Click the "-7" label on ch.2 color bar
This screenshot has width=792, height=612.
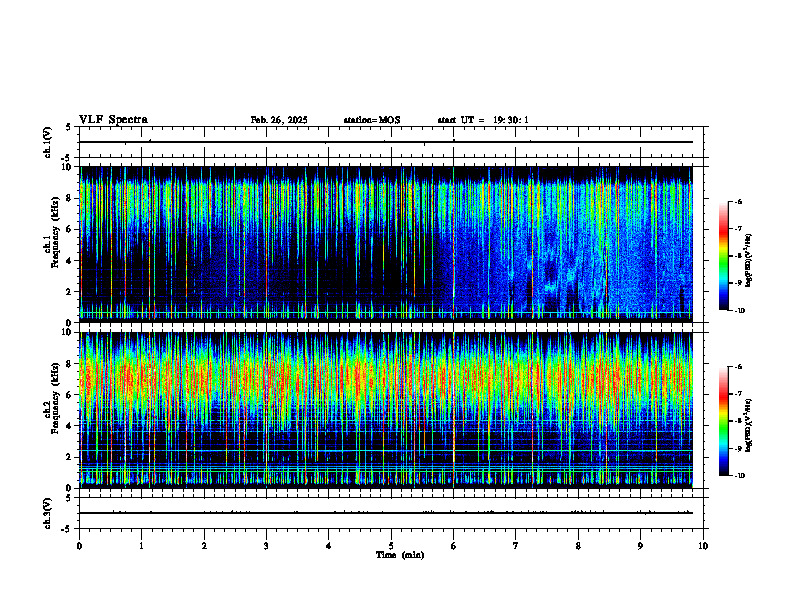738,394
